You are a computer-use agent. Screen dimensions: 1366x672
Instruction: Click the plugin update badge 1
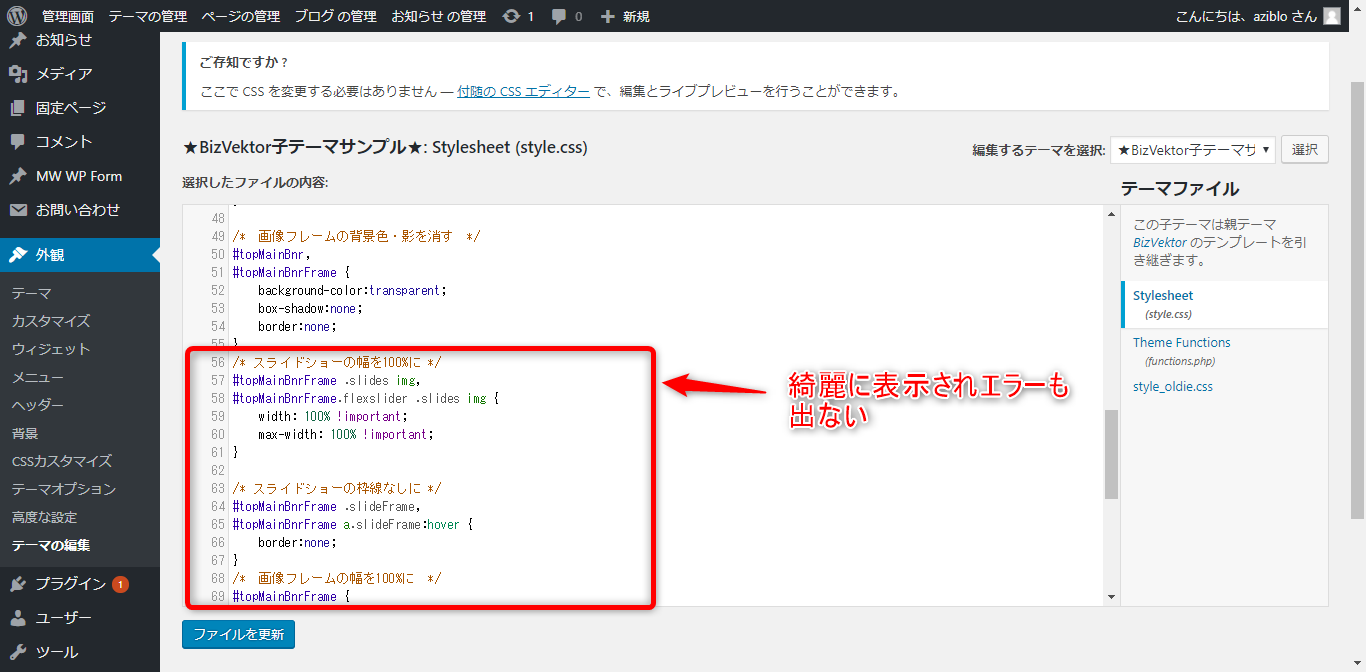click(x=120, y=584)
